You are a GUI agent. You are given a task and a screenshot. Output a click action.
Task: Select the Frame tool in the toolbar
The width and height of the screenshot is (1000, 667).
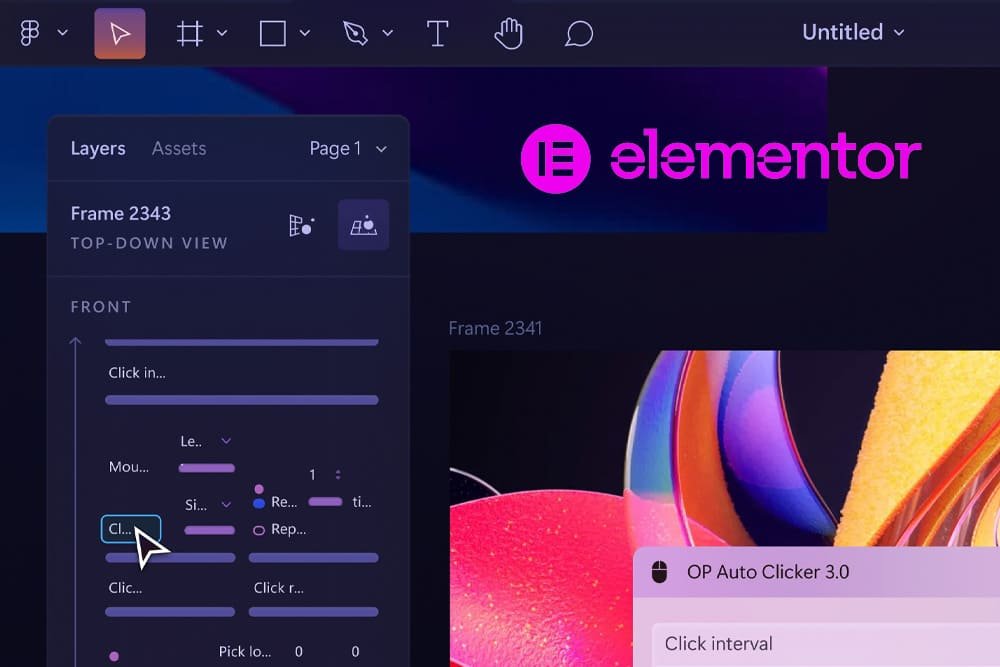189,32
